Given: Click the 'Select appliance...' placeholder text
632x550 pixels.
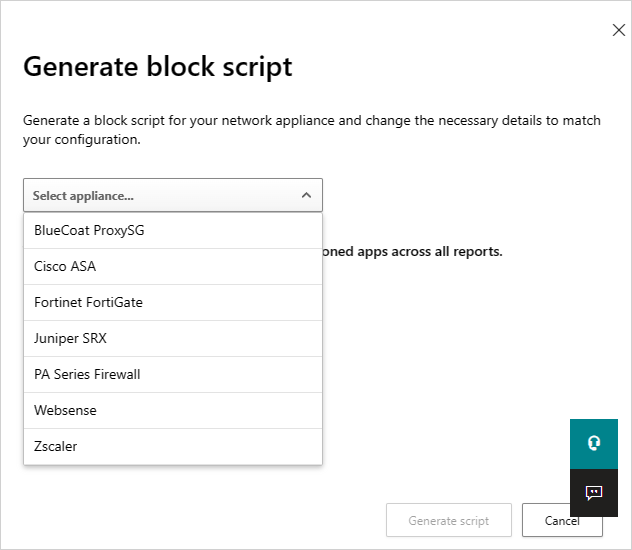Looking at the screenshot, I should point(84,196).
